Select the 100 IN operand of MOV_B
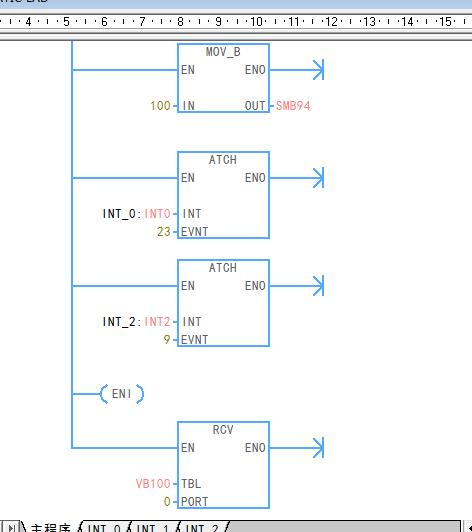472x532 pixels. click(160, 106)
